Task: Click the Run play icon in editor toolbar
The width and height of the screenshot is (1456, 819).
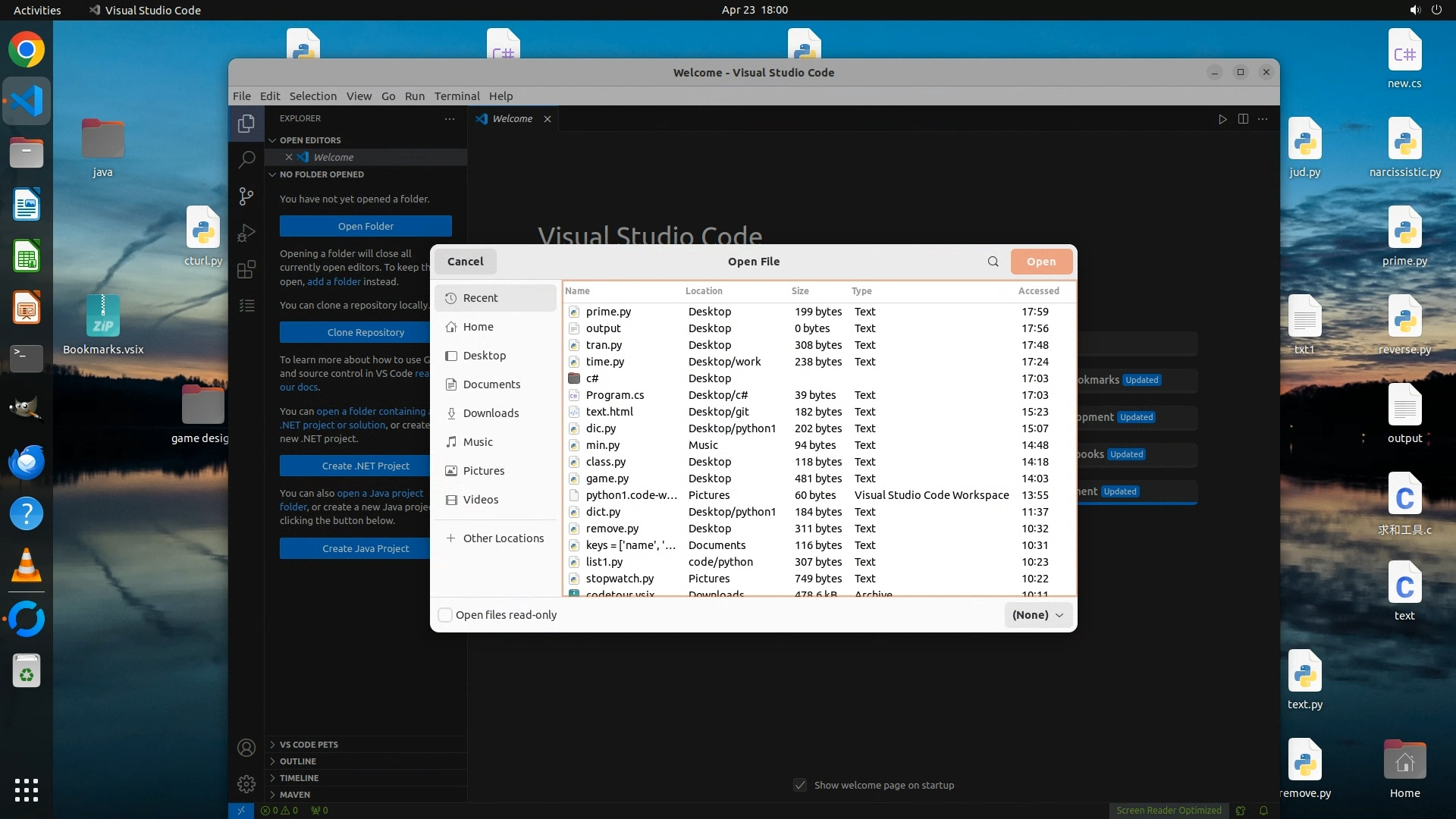Action: coord(1222,119)
